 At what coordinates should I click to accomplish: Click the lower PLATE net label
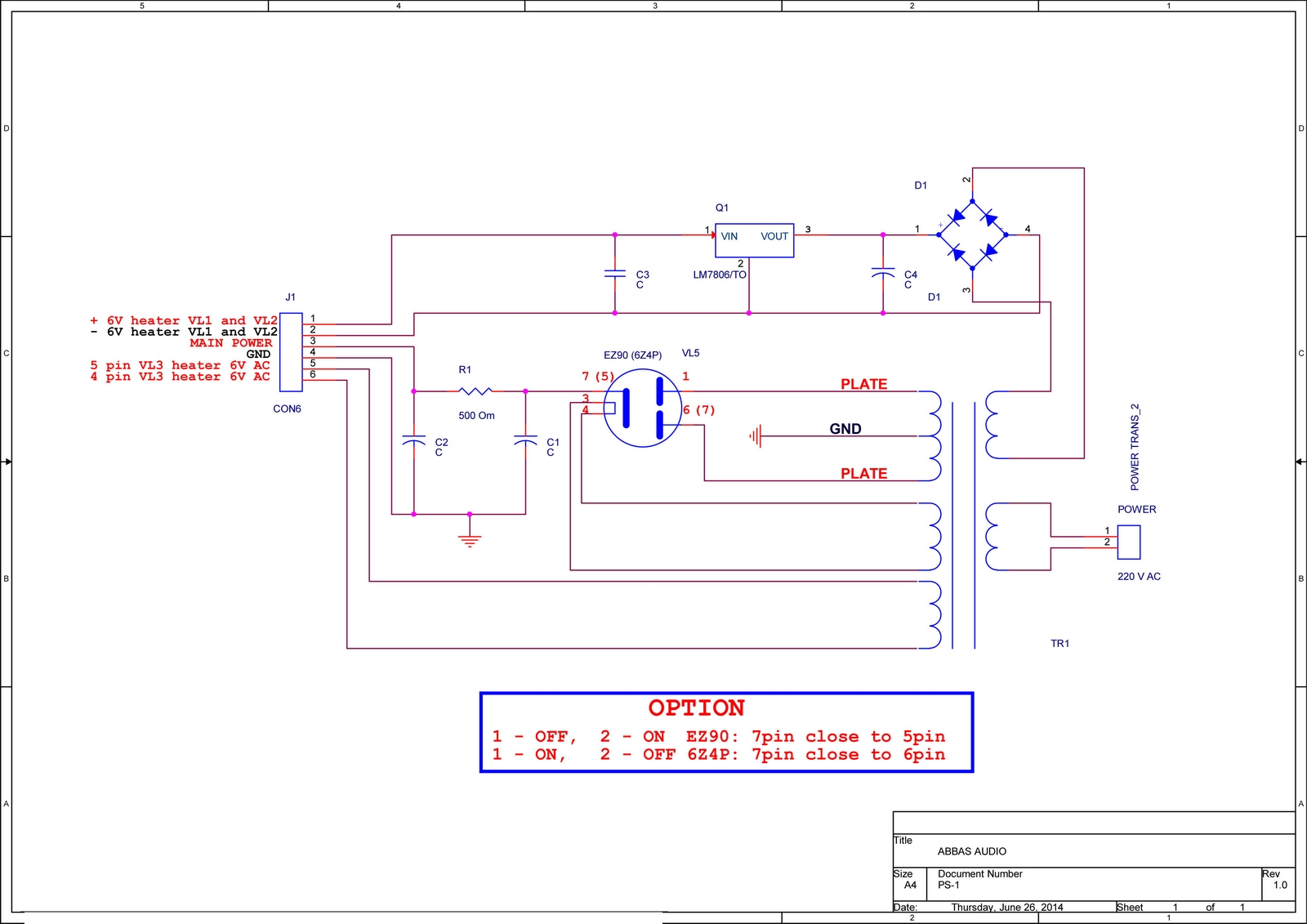coord(863,473)
